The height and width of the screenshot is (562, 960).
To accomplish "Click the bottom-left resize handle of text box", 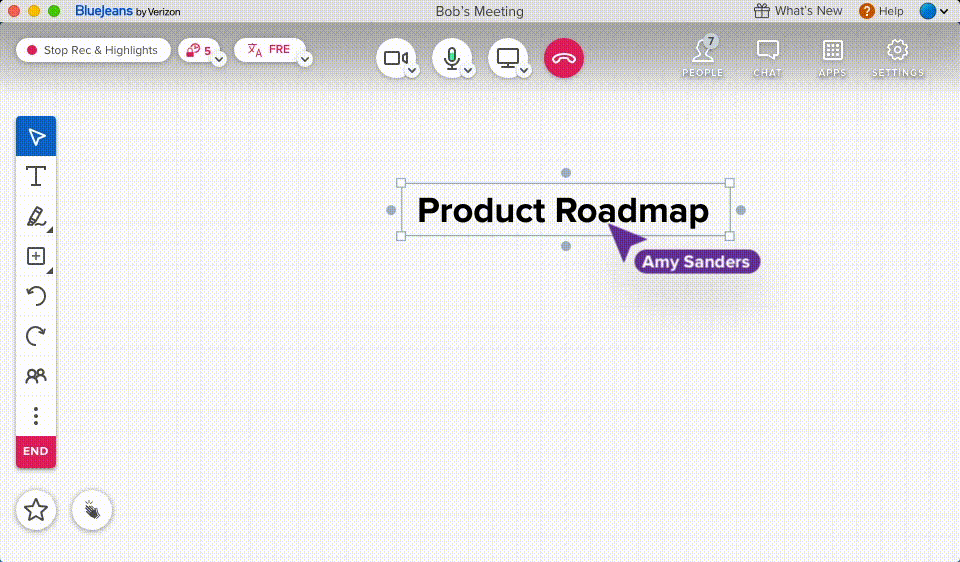I will pyautogui.click(x=401, y=236).
